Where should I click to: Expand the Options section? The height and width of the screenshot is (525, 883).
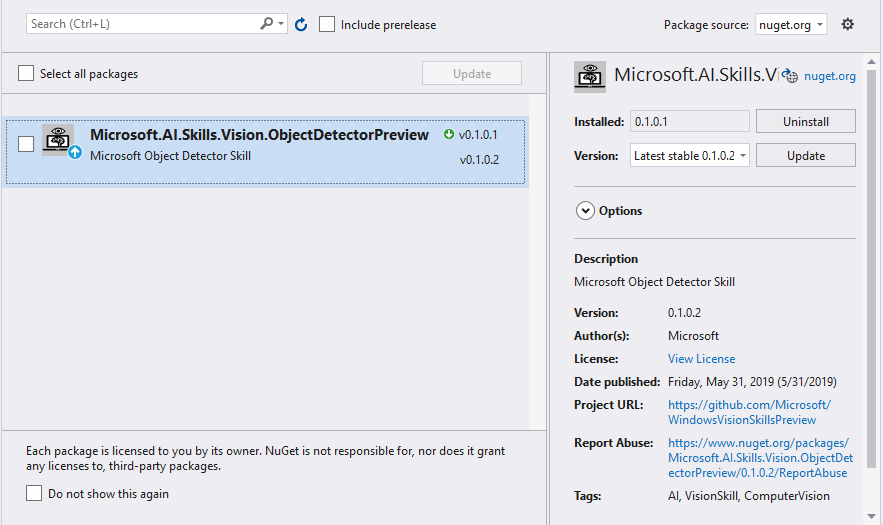click(x=585, y=211)
